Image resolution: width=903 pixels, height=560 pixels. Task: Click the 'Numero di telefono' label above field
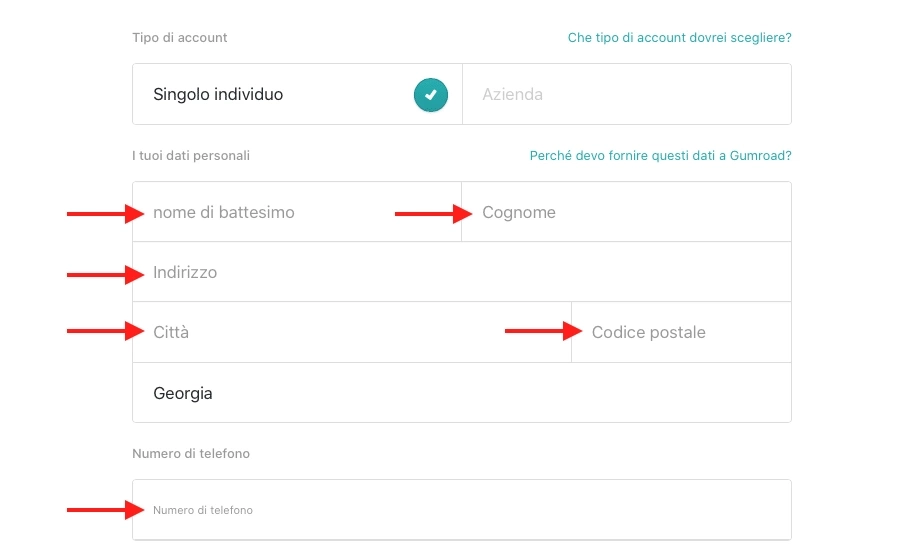pos(191,454)
